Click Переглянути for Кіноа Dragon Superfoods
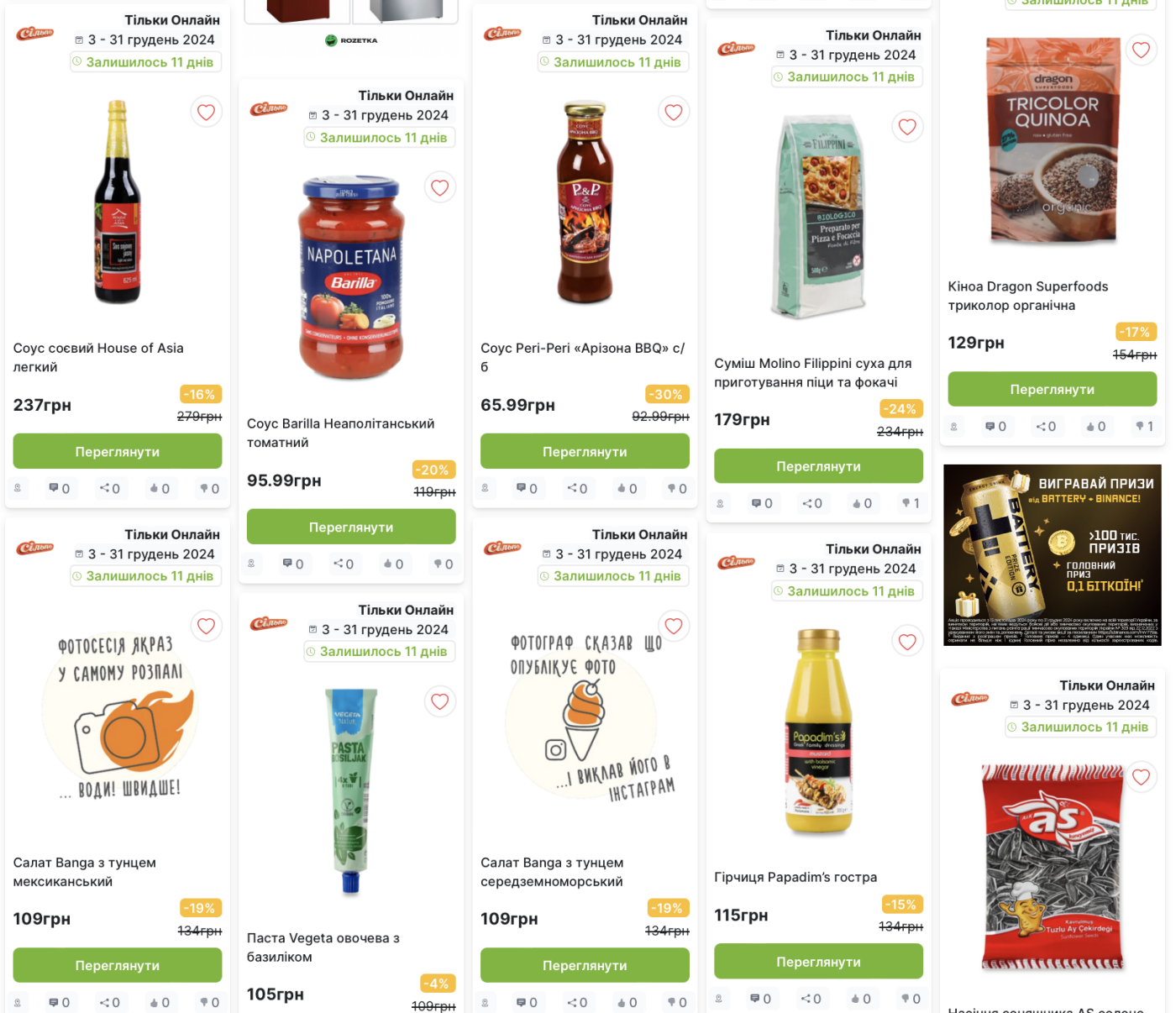The image size is (1176, 1013). point(1052,389)
